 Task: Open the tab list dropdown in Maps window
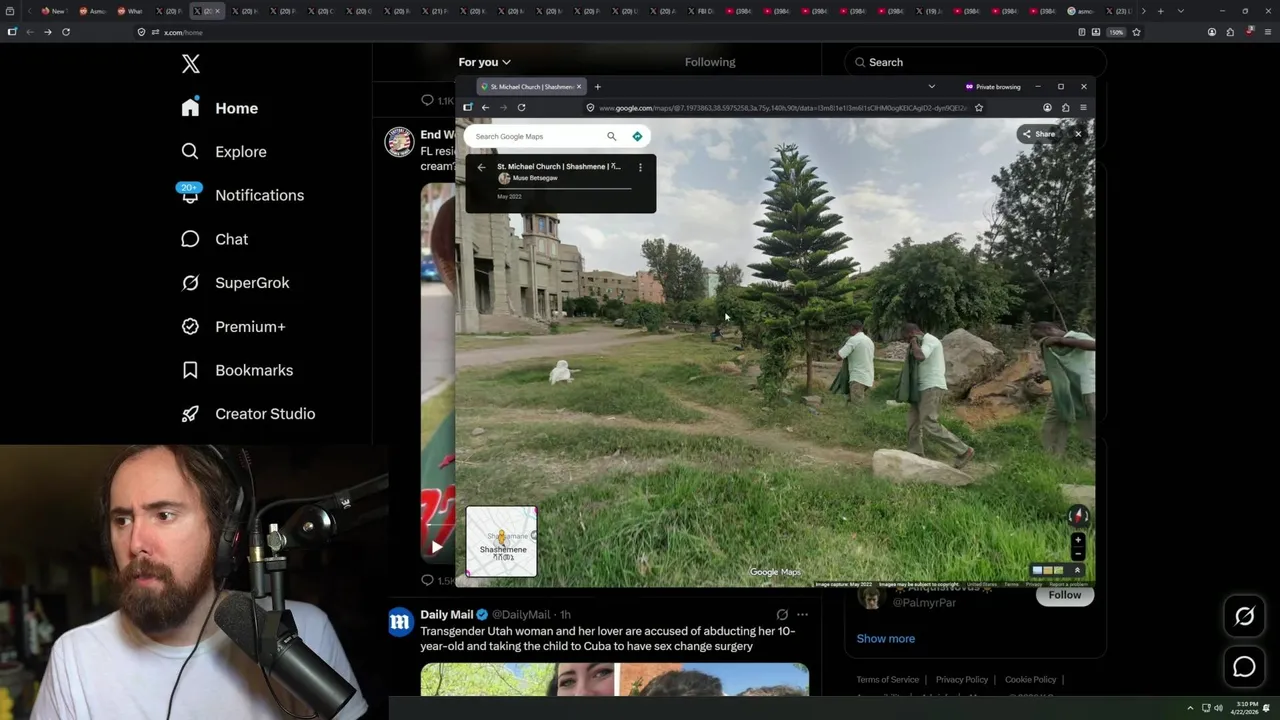[931, 87]
